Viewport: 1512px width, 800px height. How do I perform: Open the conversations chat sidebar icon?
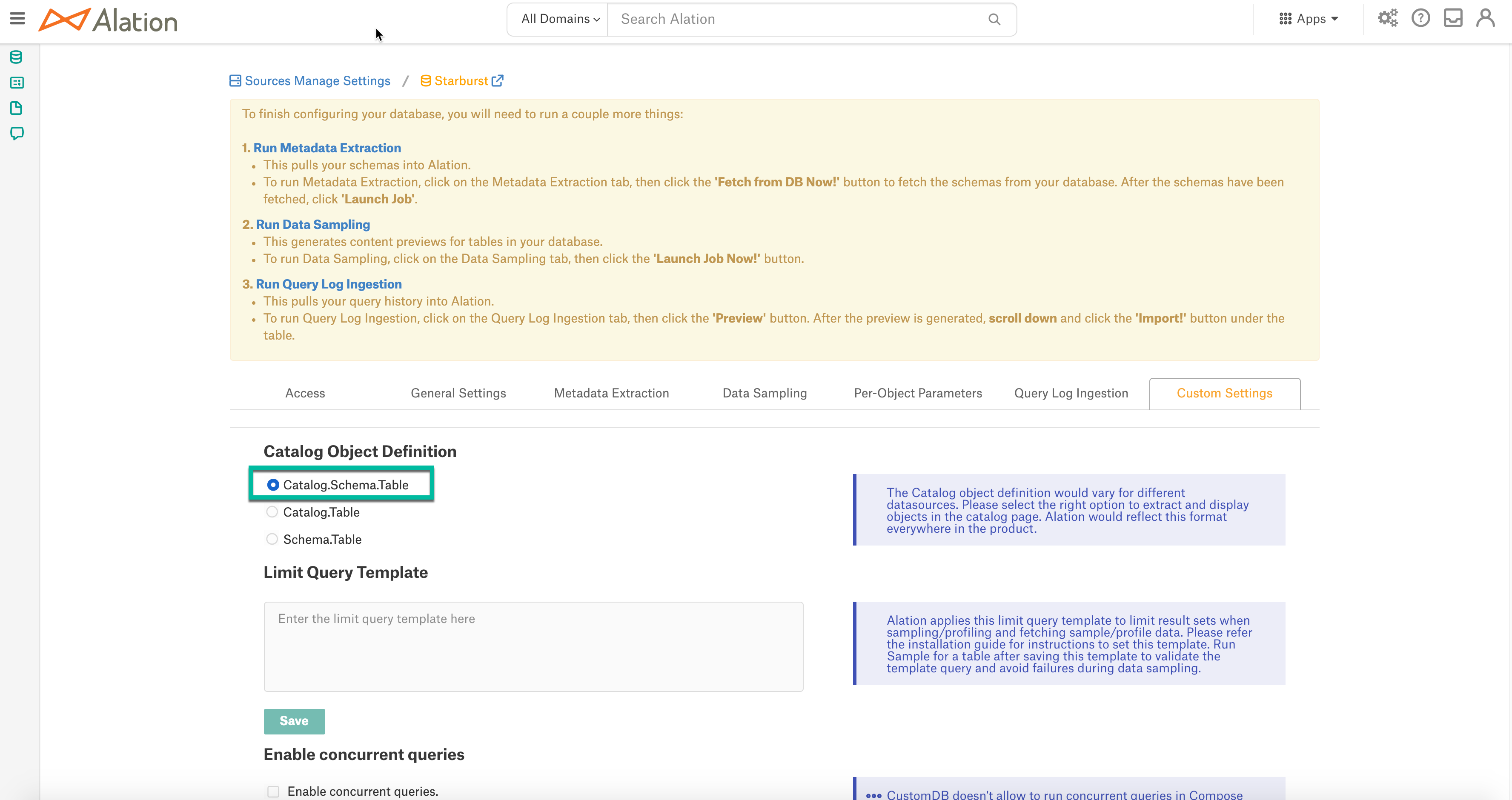[17, 134]
